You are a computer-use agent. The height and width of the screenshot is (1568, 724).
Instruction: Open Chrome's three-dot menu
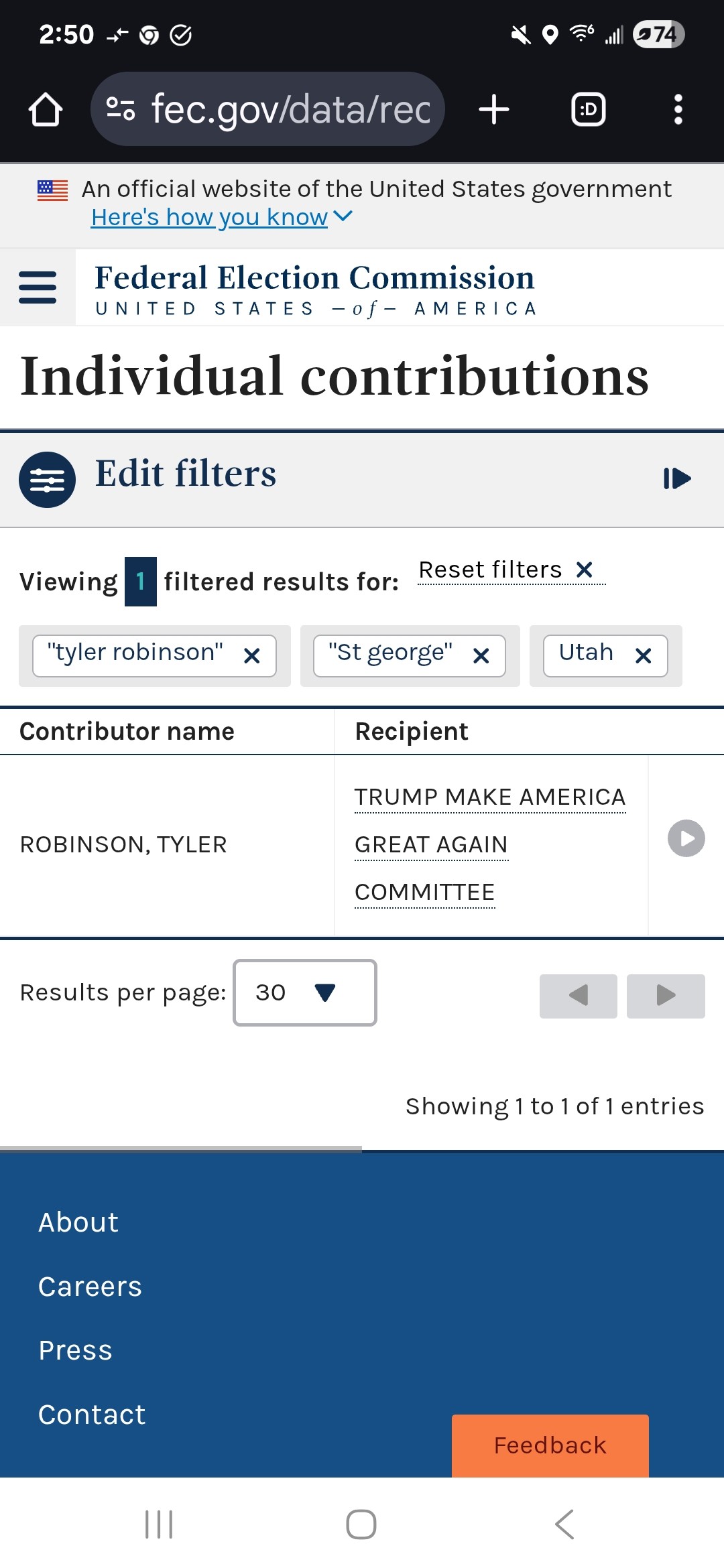tap(678, 109)
